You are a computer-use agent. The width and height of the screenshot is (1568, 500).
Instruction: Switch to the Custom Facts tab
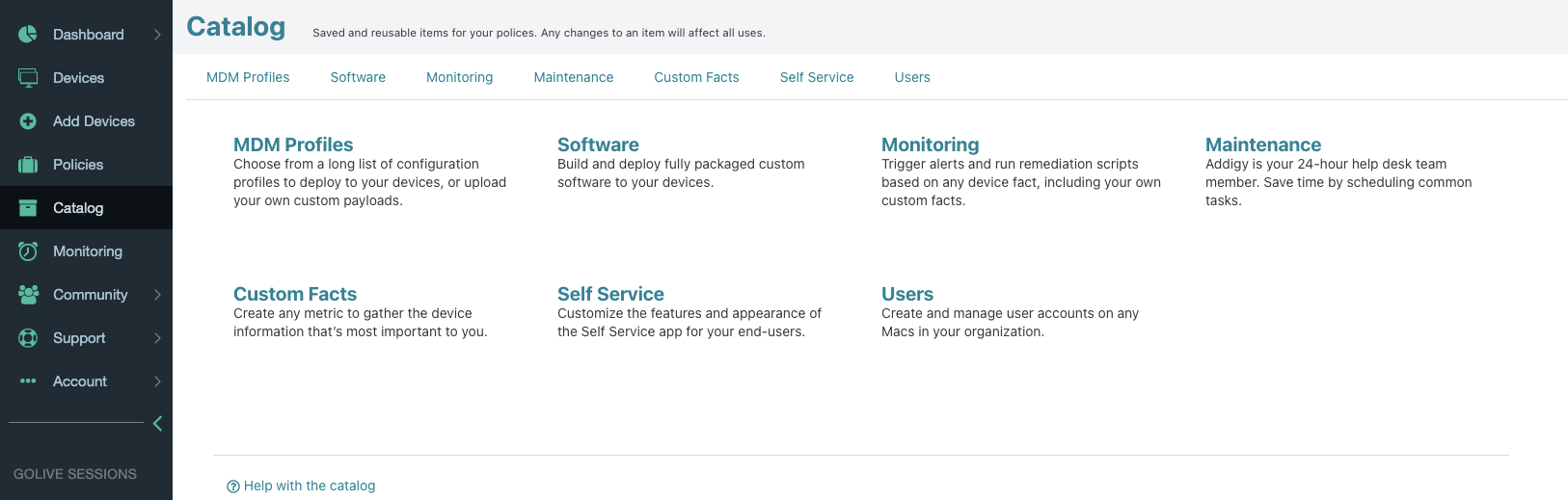coord(696,77)
